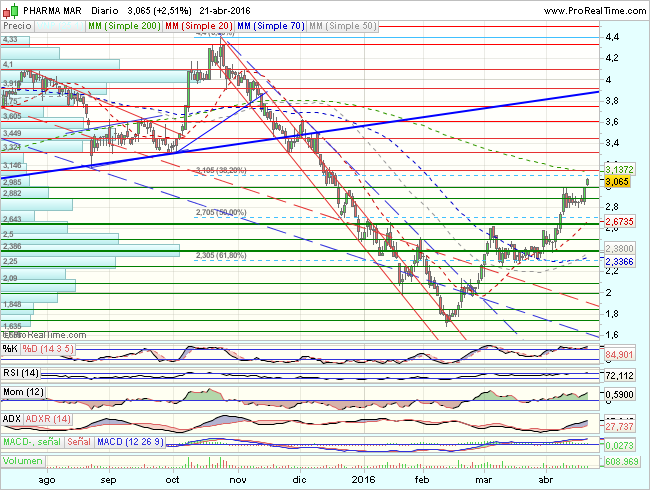
Task: Click the abr month on time axis
Action: coord(546,480)
